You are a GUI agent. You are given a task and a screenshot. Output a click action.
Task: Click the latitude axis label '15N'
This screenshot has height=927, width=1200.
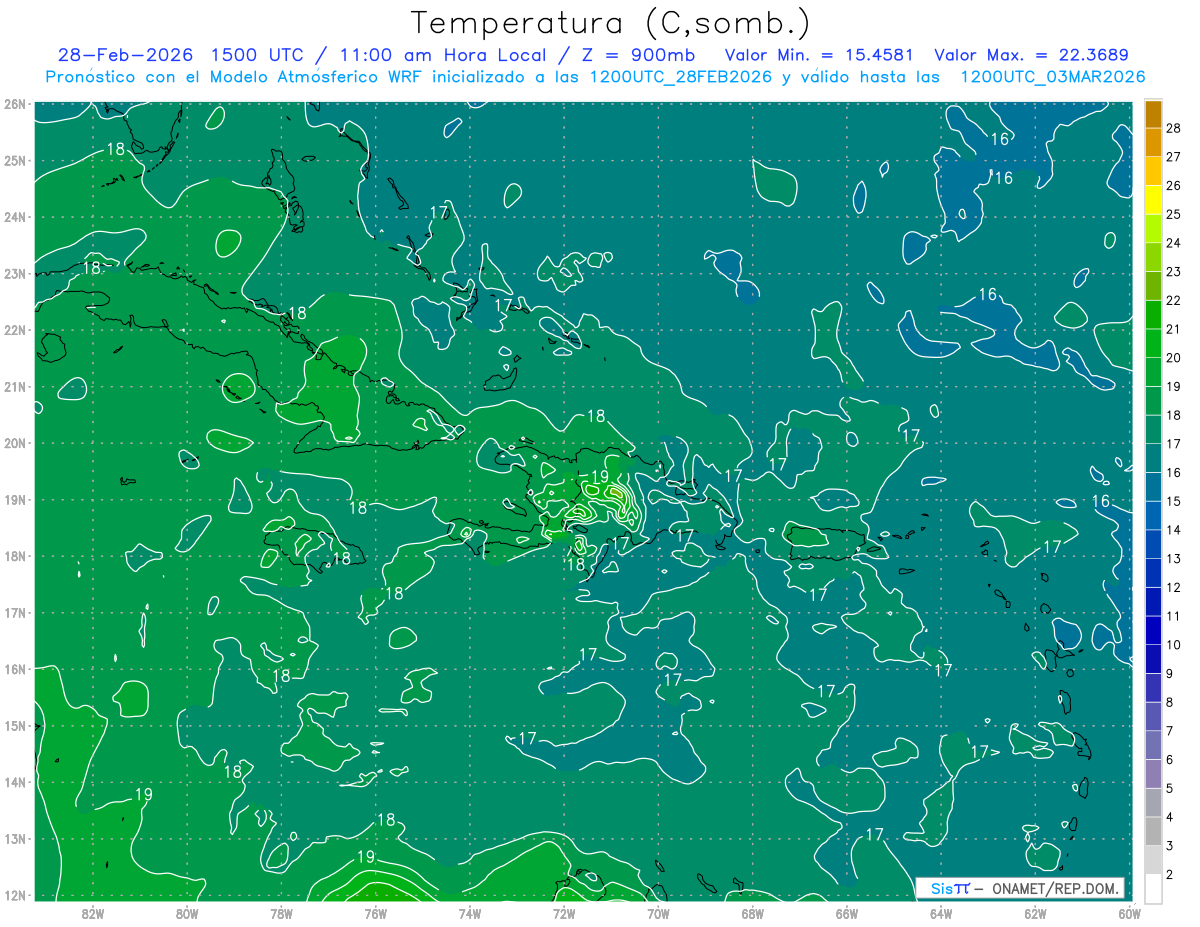[x=15, y=725]
